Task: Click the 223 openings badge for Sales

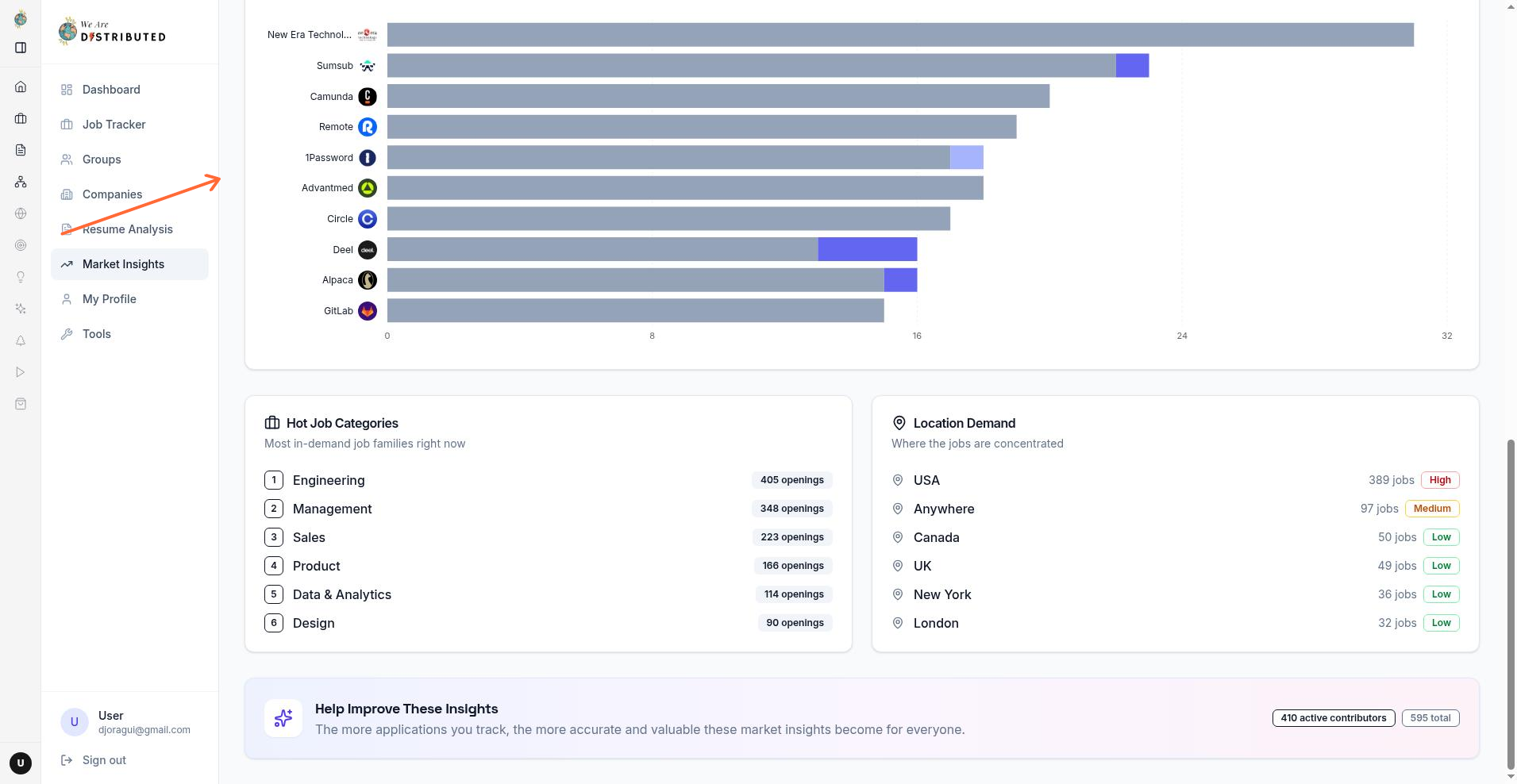Action: [792, 537]
